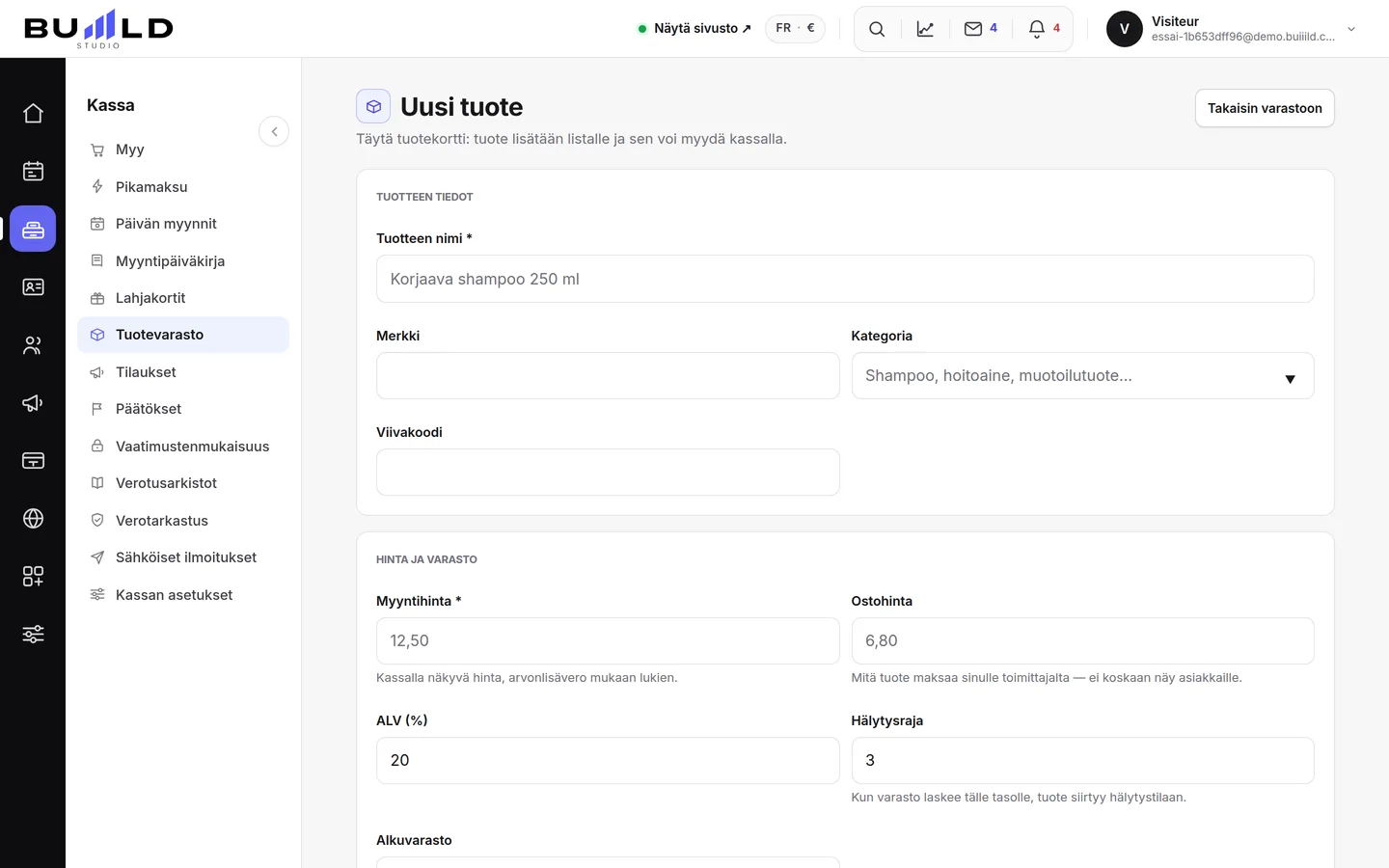Open the apps grid plus icon
This screenshot has height=868, width=1389.
33,577
